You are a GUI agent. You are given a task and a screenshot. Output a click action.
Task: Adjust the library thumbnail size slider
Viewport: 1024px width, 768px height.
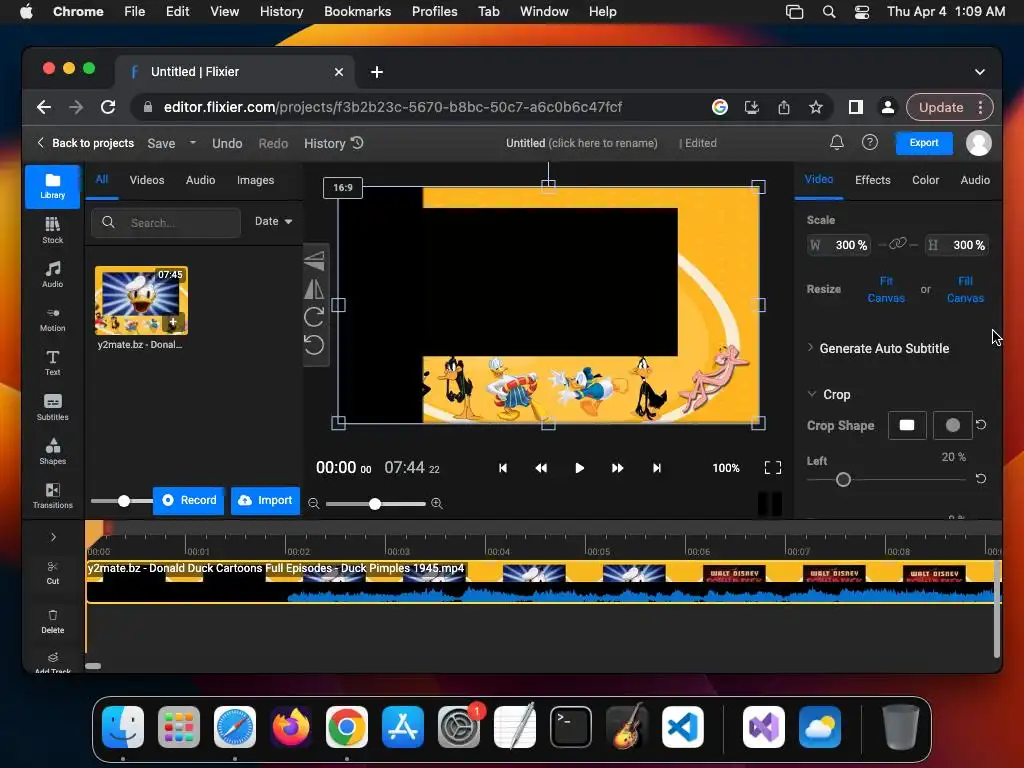click(123, 501)
